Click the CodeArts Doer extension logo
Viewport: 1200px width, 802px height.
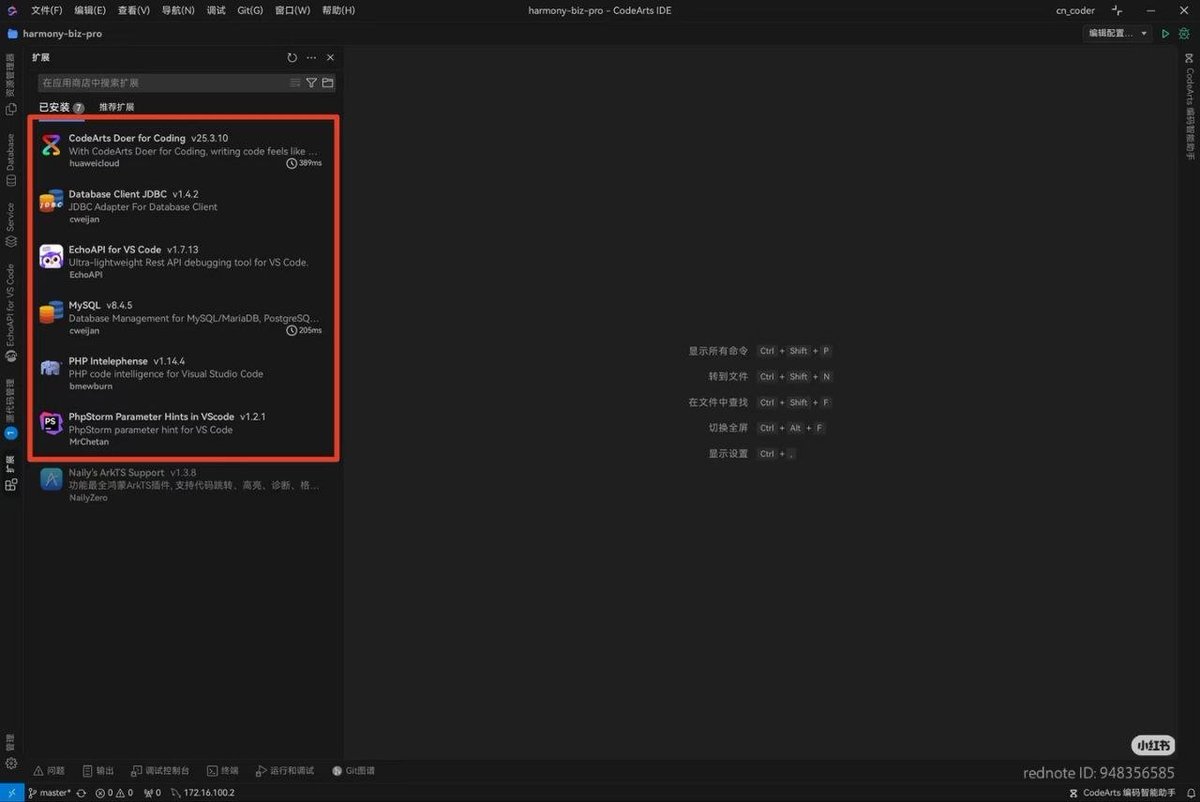click(x=51, y=146)
